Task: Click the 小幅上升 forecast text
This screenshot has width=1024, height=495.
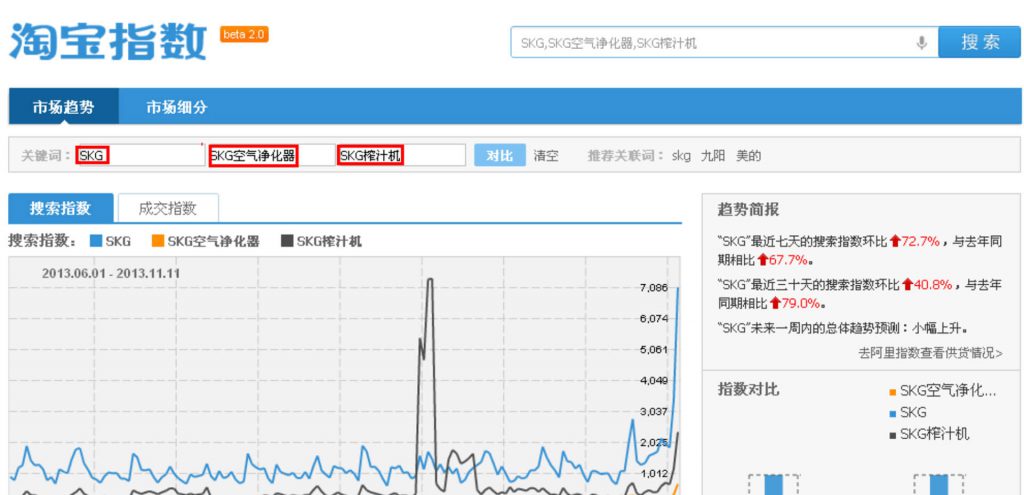Action: (938, 328)
